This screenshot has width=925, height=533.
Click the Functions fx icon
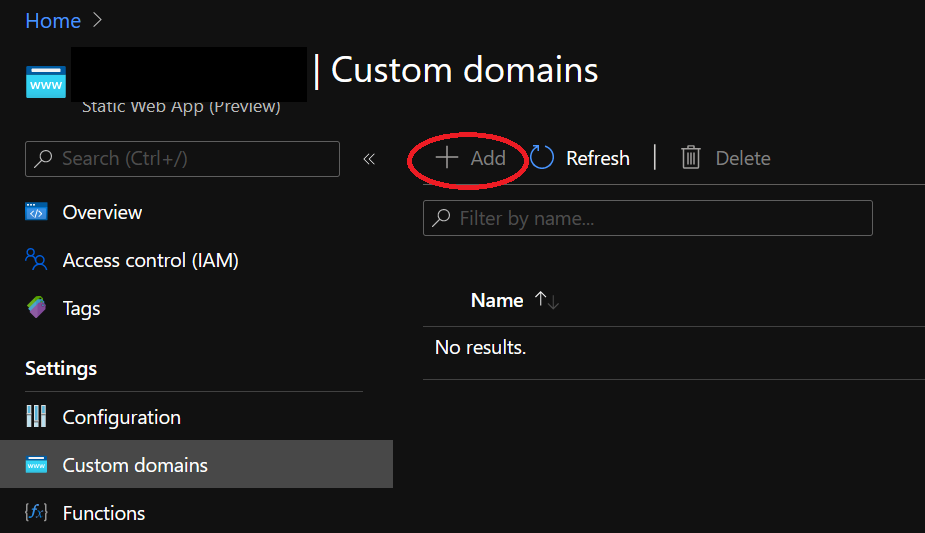tap(36, 512)
